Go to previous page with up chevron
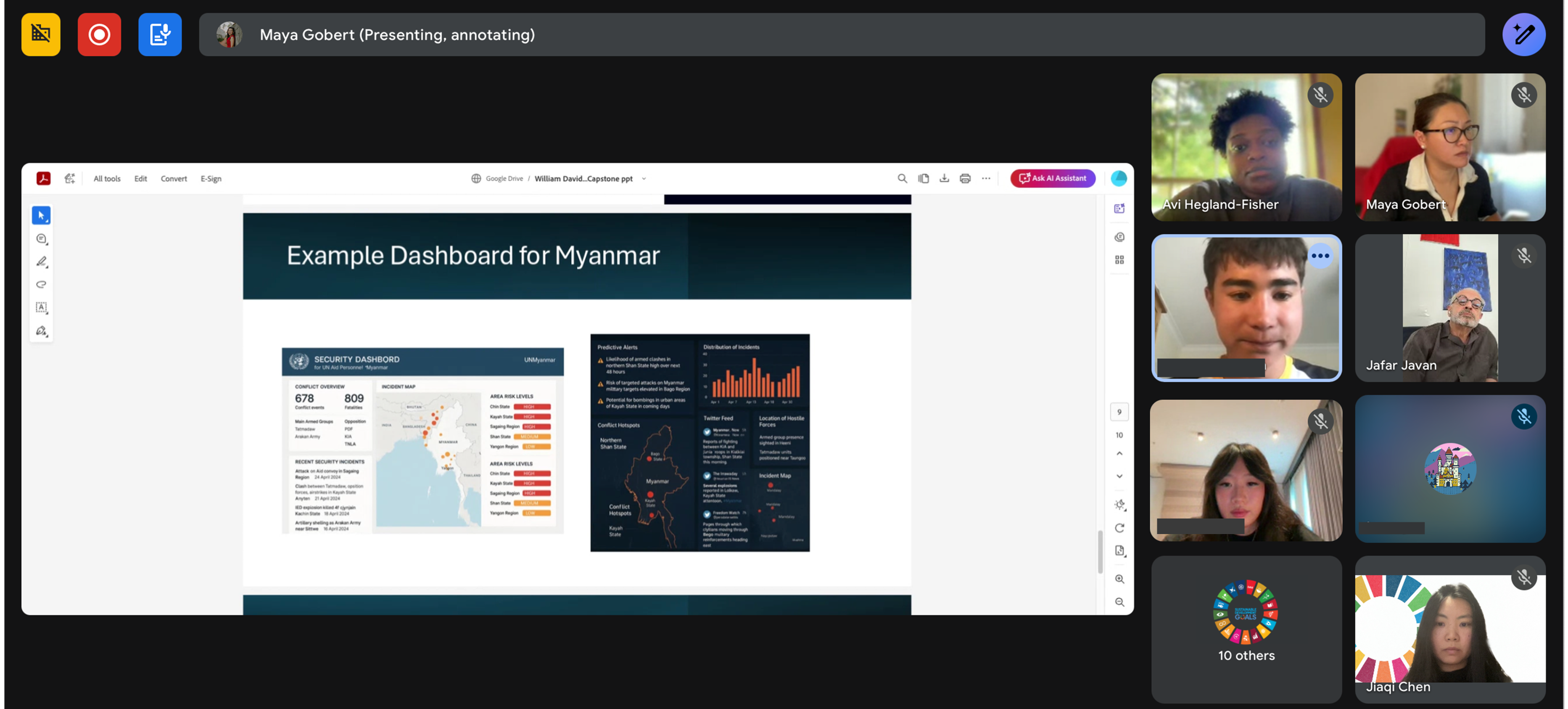Image resolution: width=1568 pixels, height=709 pixels. click(x=1119, y=454)
